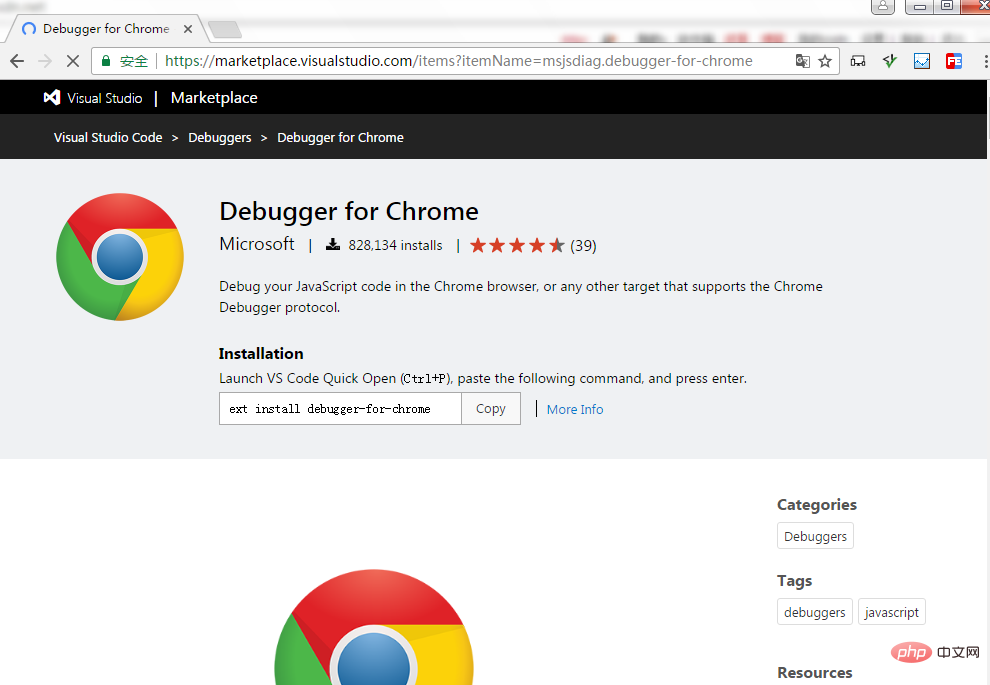
Task: Click the ext install command text field
Action: coord(340,409)
